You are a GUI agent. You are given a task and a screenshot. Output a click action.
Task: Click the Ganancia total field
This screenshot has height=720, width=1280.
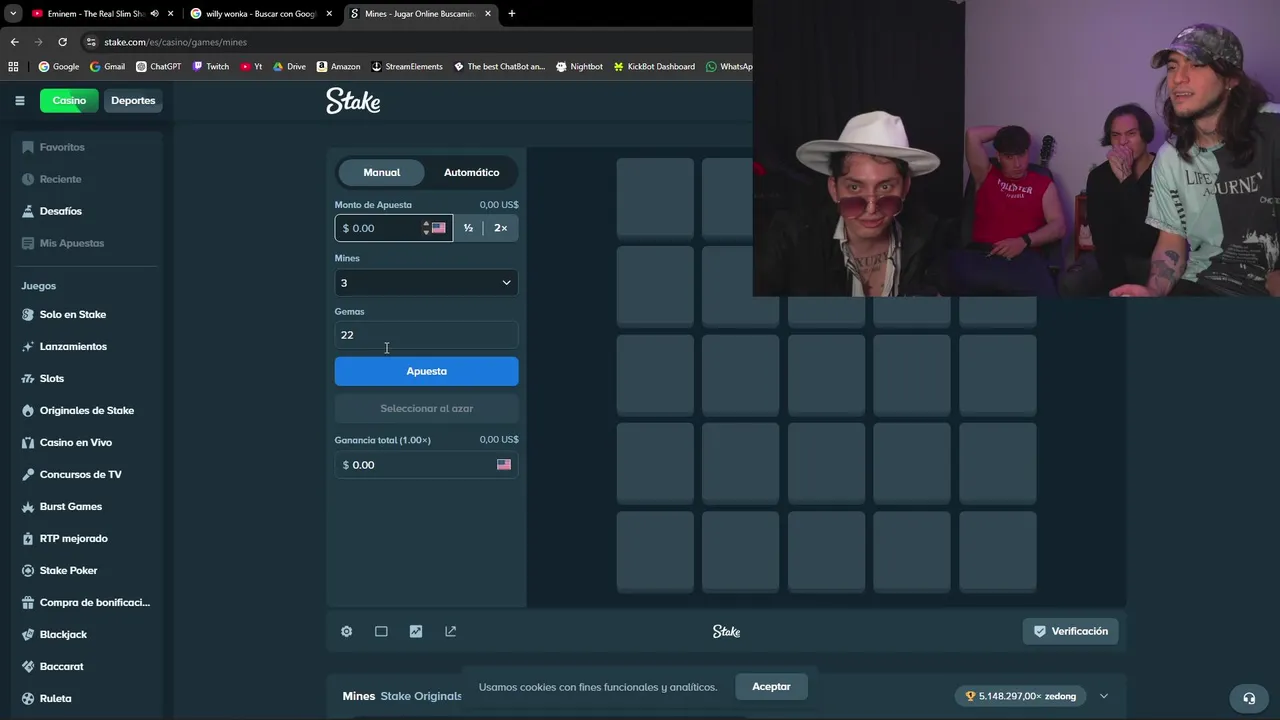click(x=426, y=465)
